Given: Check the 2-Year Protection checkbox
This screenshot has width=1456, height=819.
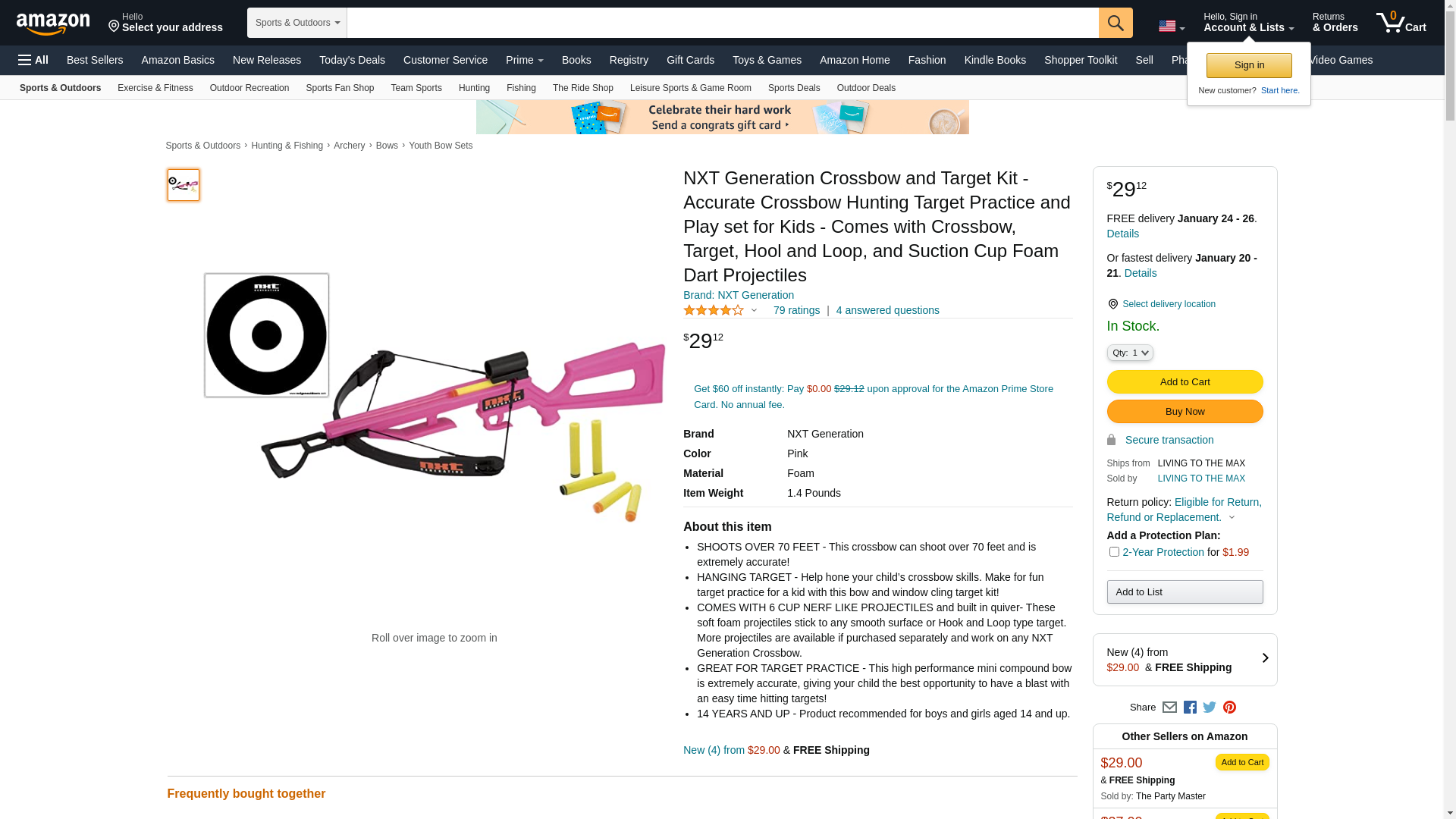Looking at the screenshot, I should click(1114, 552).
